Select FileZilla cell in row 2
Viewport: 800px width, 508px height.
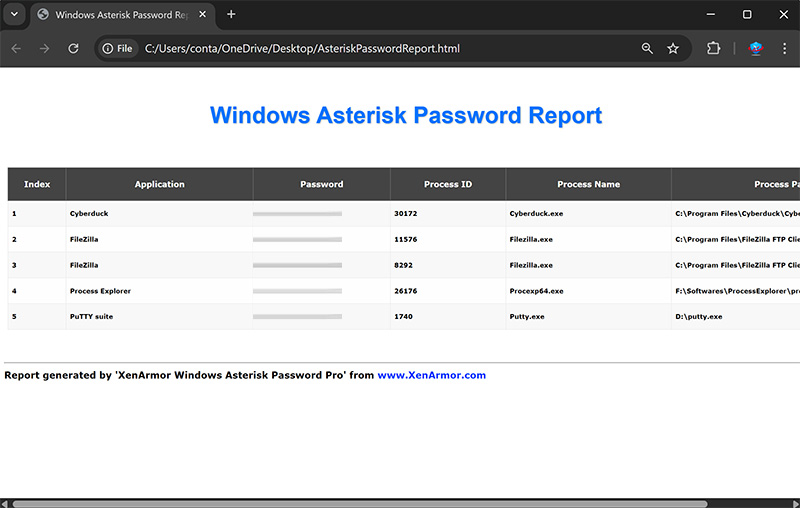pyautogui.click(x=159, y=239)
